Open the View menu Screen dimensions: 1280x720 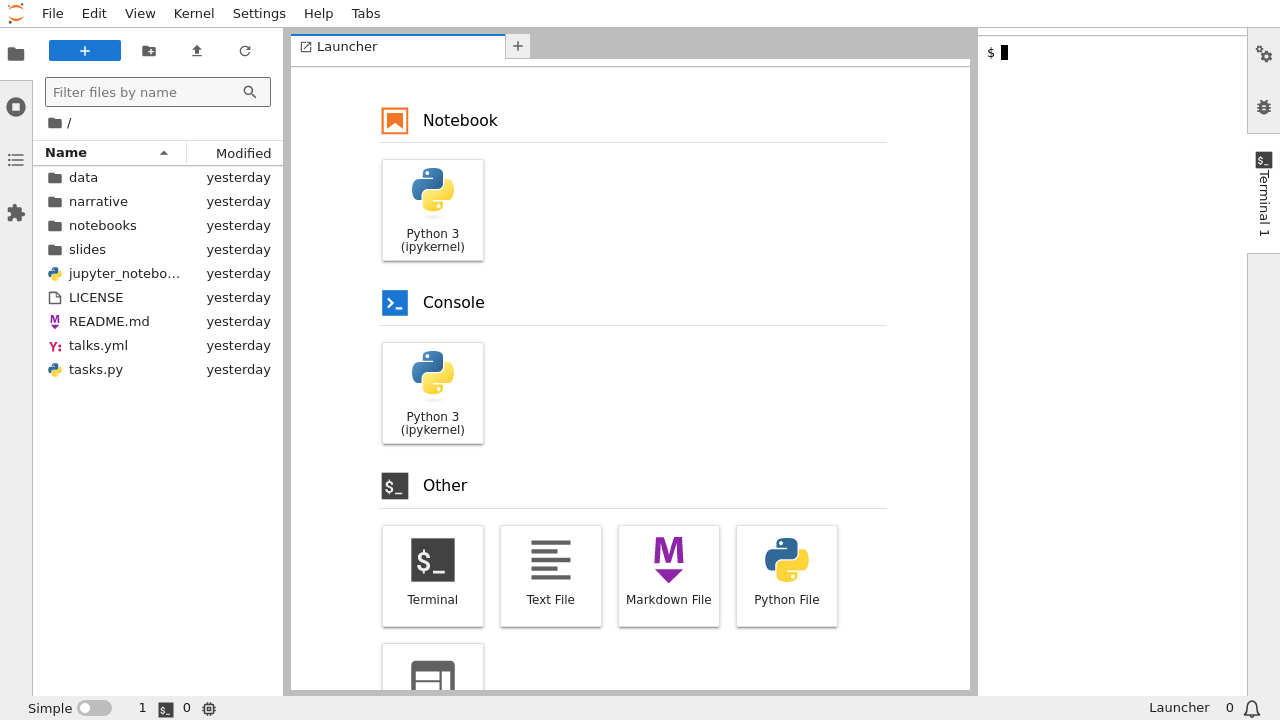tap(140, 13)
